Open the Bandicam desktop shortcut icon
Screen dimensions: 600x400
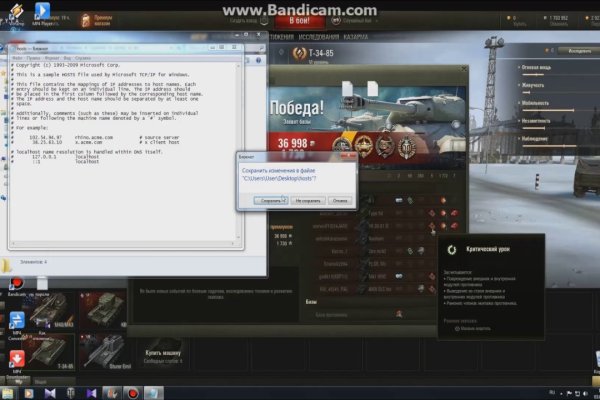16,285
